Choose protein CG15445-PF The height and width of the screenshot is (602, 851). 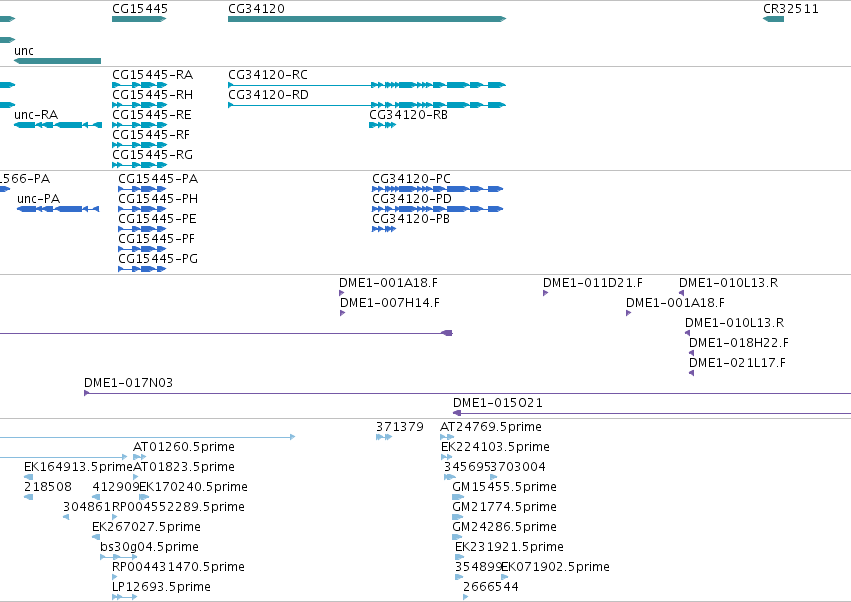tap(142, 250)
